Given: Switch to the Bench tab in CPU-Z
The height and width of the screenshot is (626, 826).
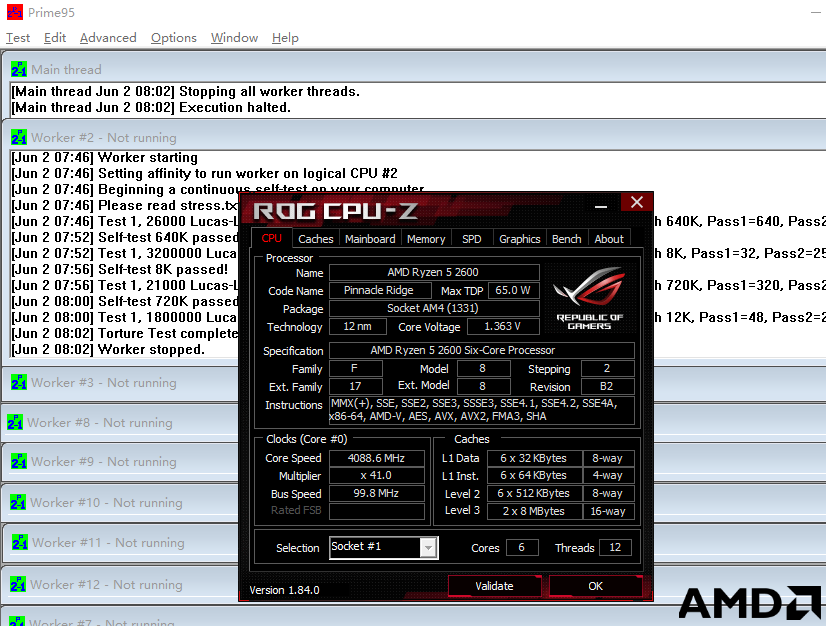Looking at the screenshot, I should click(x=566, y=239).
